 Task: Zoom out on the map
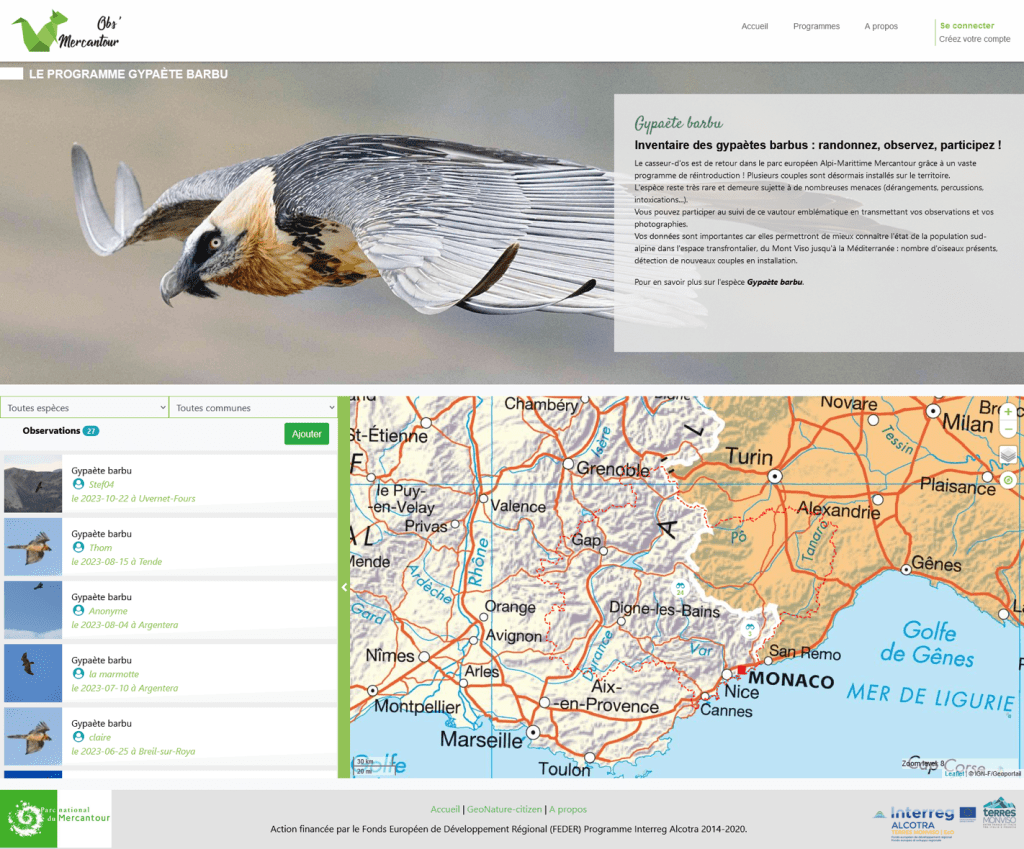click(x=1008, y=430)
